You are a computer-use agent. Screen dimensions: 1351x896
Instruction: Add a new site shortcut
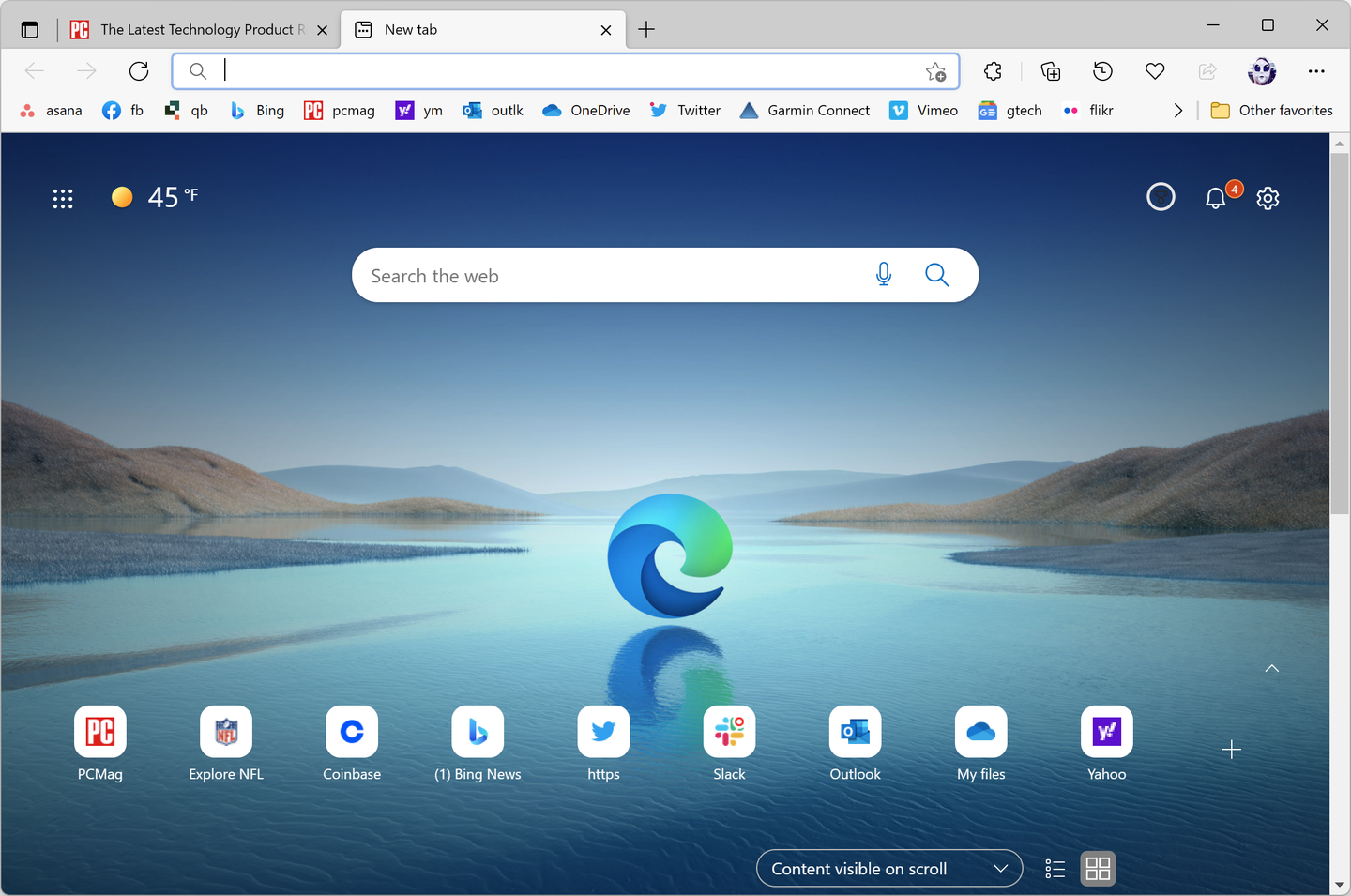pyautogui.click(x=1231, y=749)
